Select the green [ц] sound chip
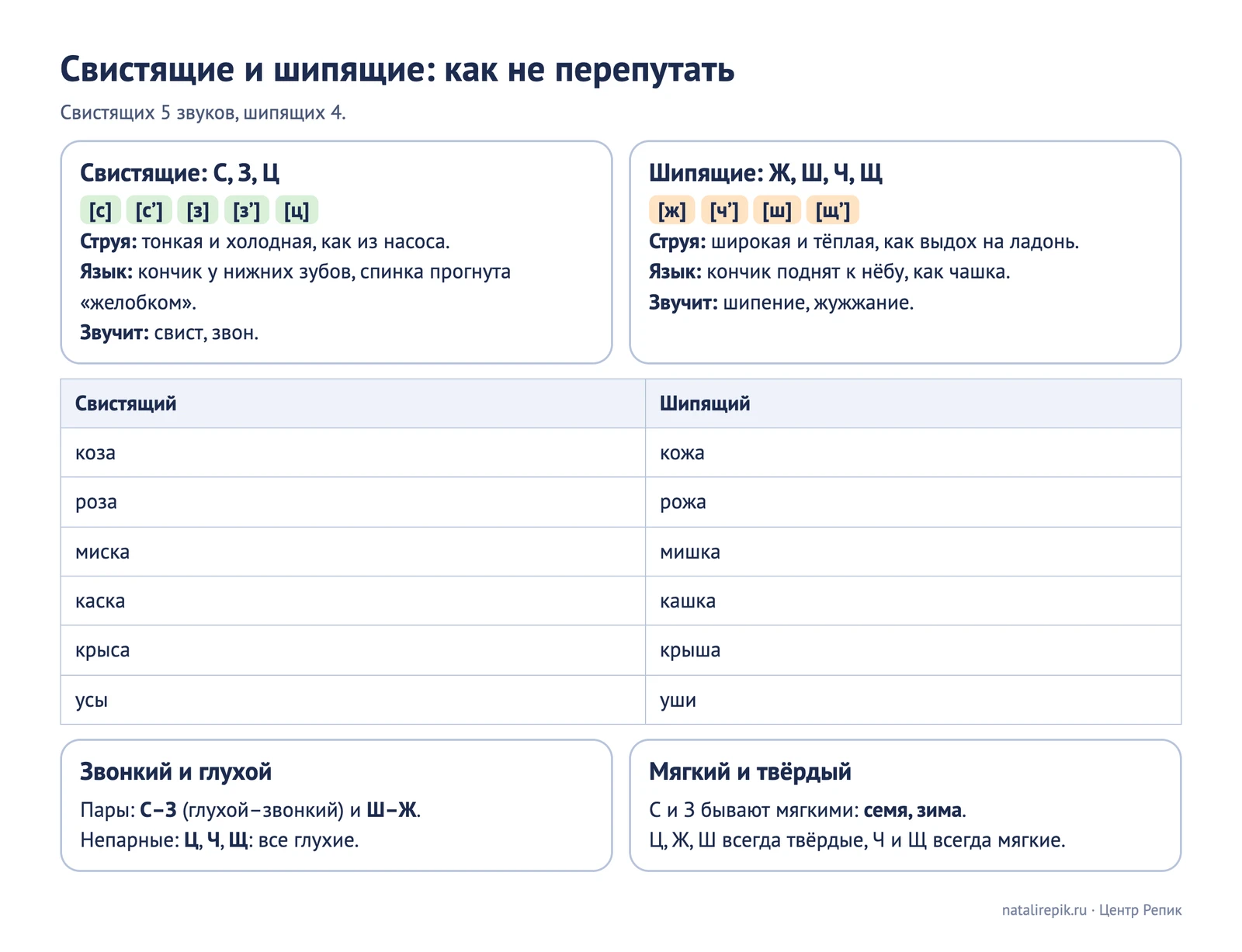 297,210
